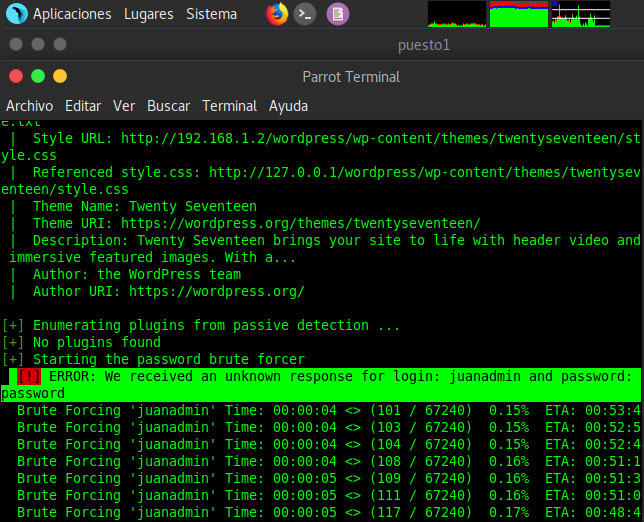This screenshot has height=522, width=644.
Task: Open the purple text editor launcher
Action: click(338, 14)
